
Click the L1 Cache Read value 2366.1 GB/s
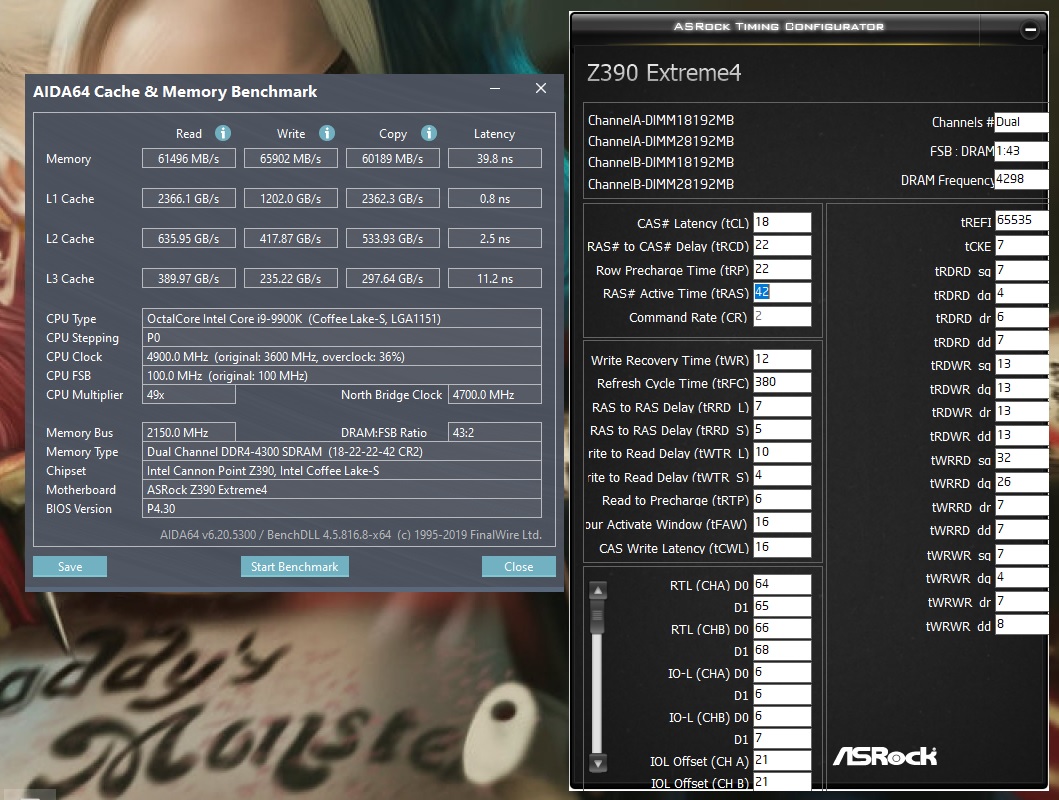188,198
